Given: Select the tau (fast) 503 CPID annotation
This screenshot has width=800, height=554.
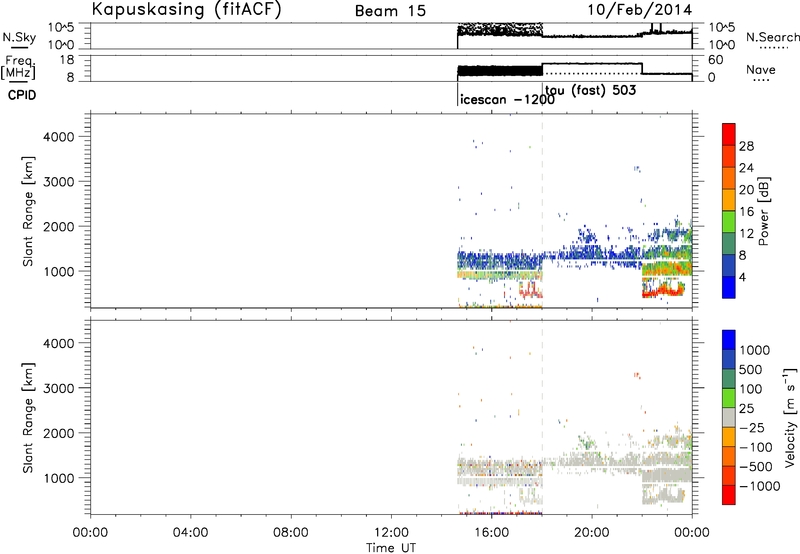Looking at the screenshot, I should pos(590,90).
